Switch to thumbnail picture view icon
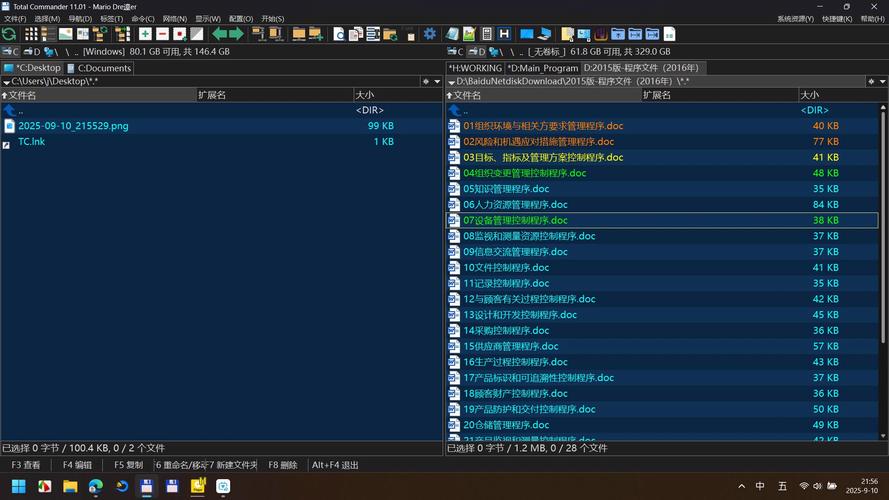This screenshot has width=889, height=500. 66,34
